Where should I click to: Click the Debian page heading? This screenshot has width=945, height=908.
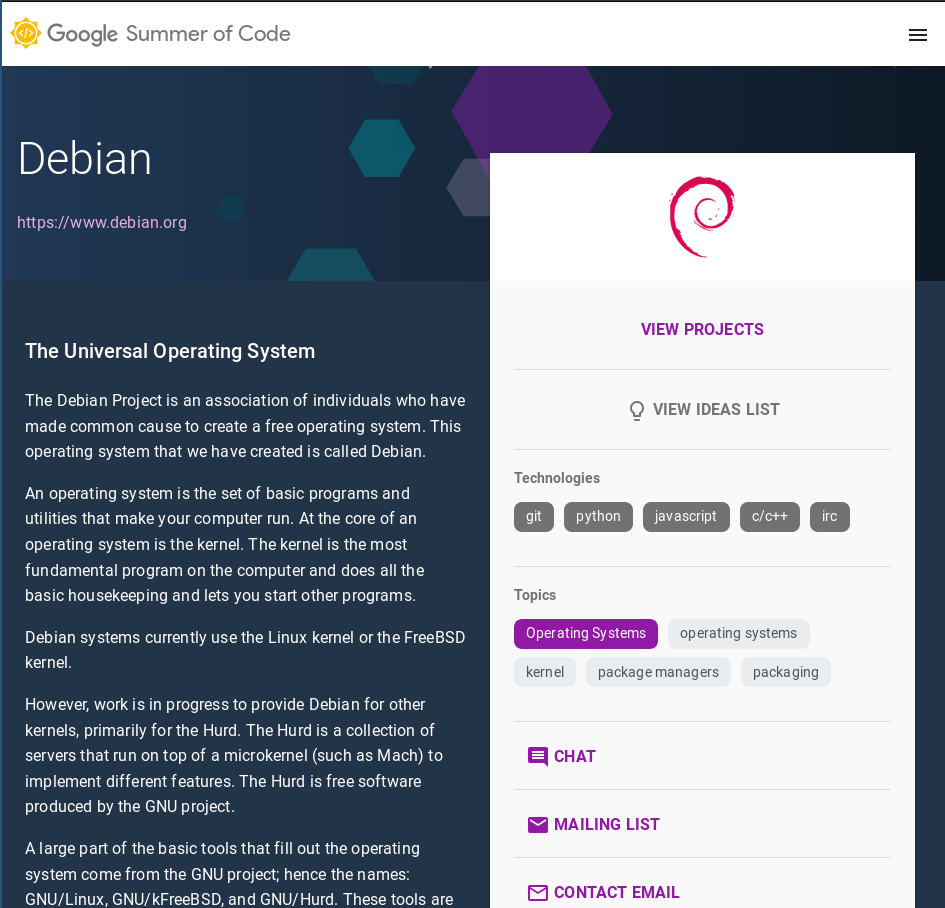point(84,158)
